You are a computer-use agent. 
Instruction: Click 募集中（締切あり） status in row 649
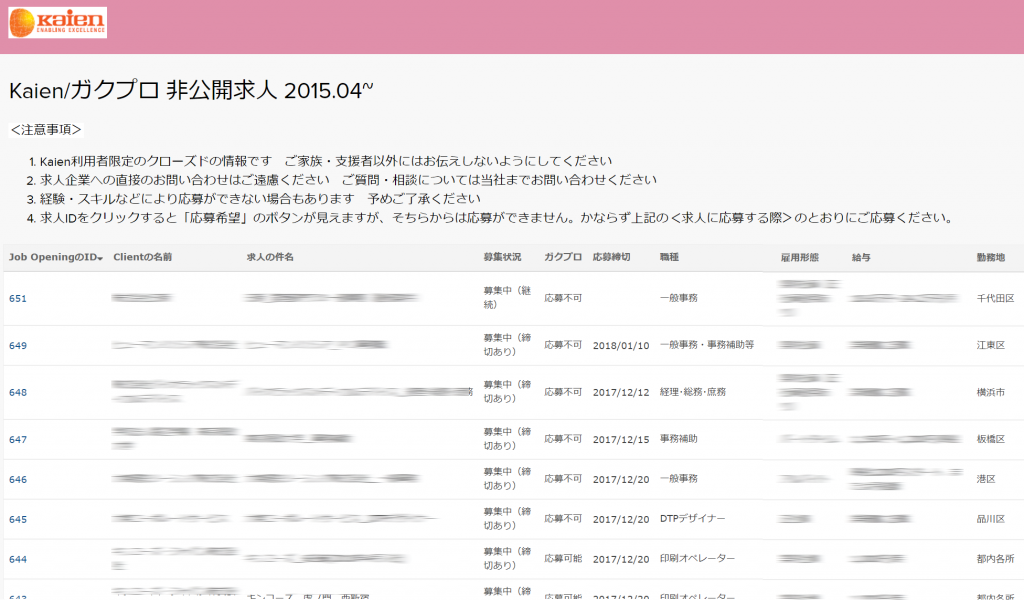pyautogui.click(x=507, y=345)
